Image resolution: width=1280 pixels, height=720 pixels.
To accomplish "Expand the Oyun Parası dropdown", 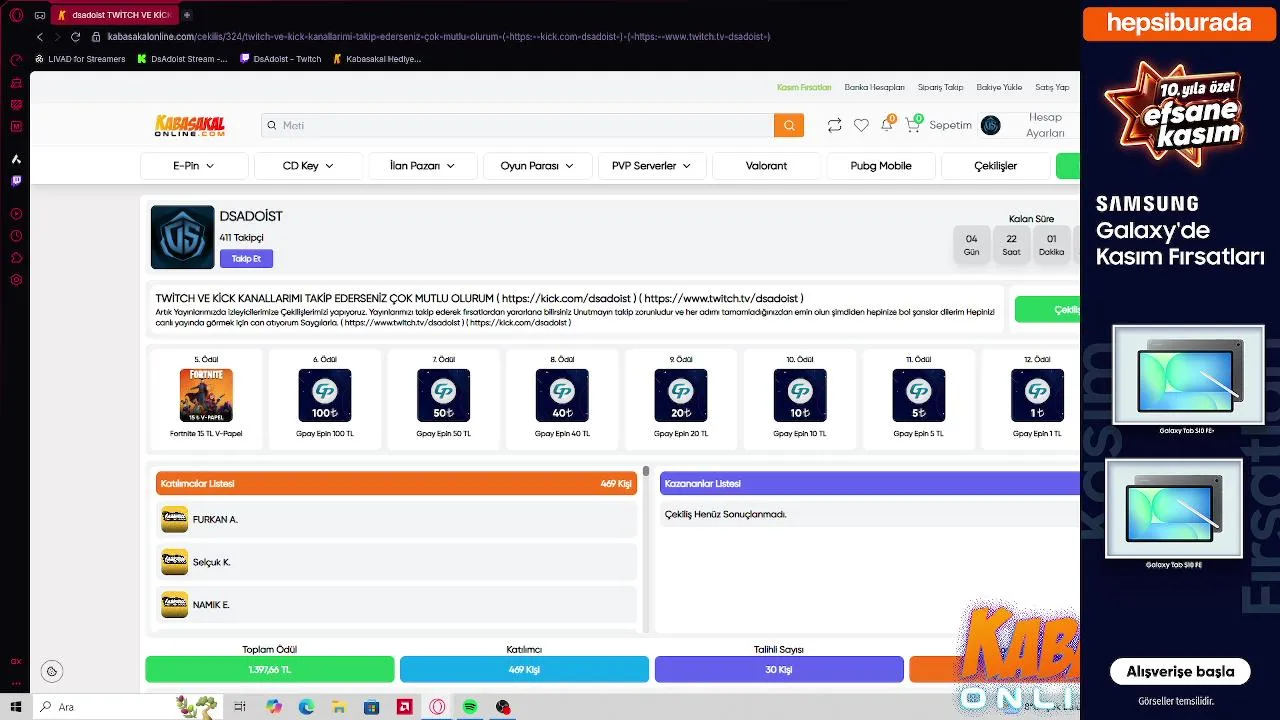I will tap(537, 166).
